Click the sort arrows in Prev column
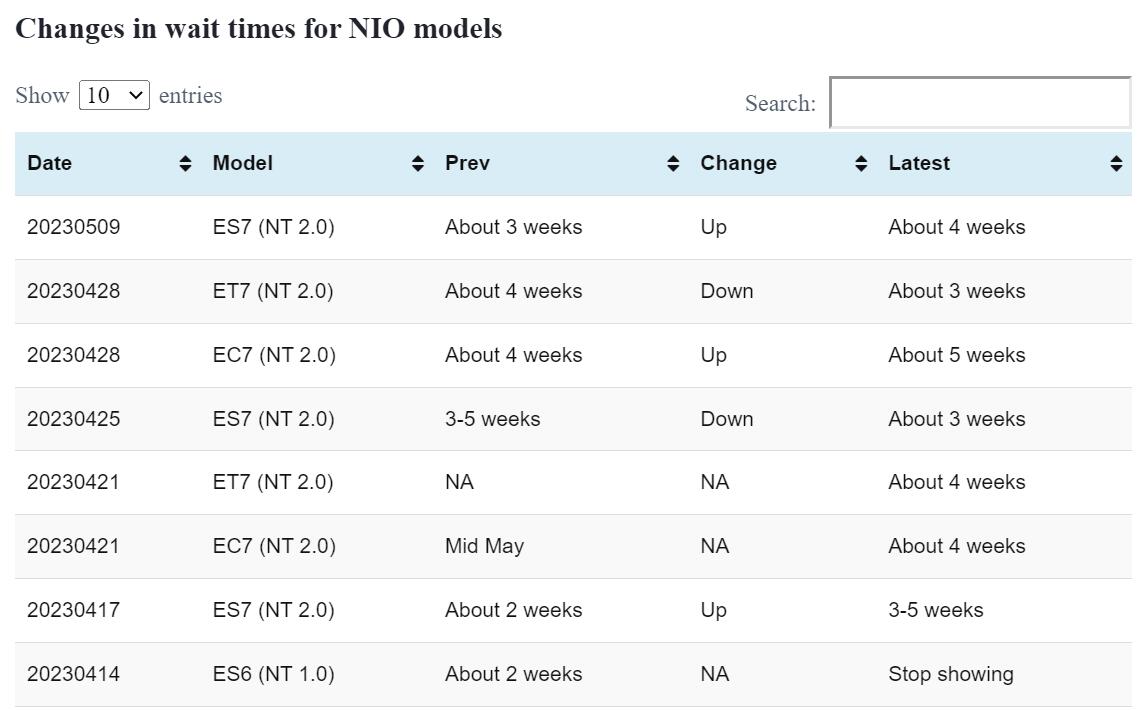Image resolution: width=1137 pixels, height=710 pixels. pyautogui.click(x=673, y=164)
